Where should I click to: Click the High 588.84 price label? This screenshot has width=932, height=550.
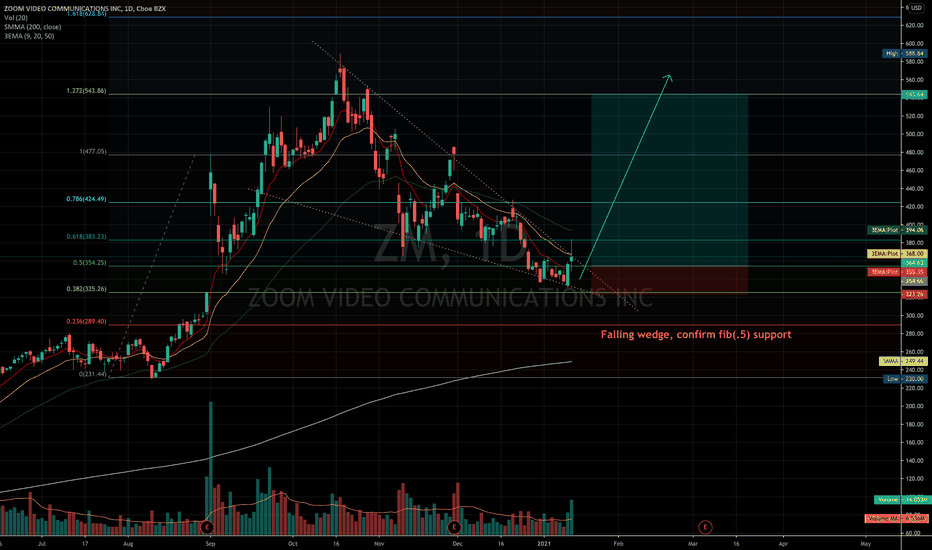(904, 54)
